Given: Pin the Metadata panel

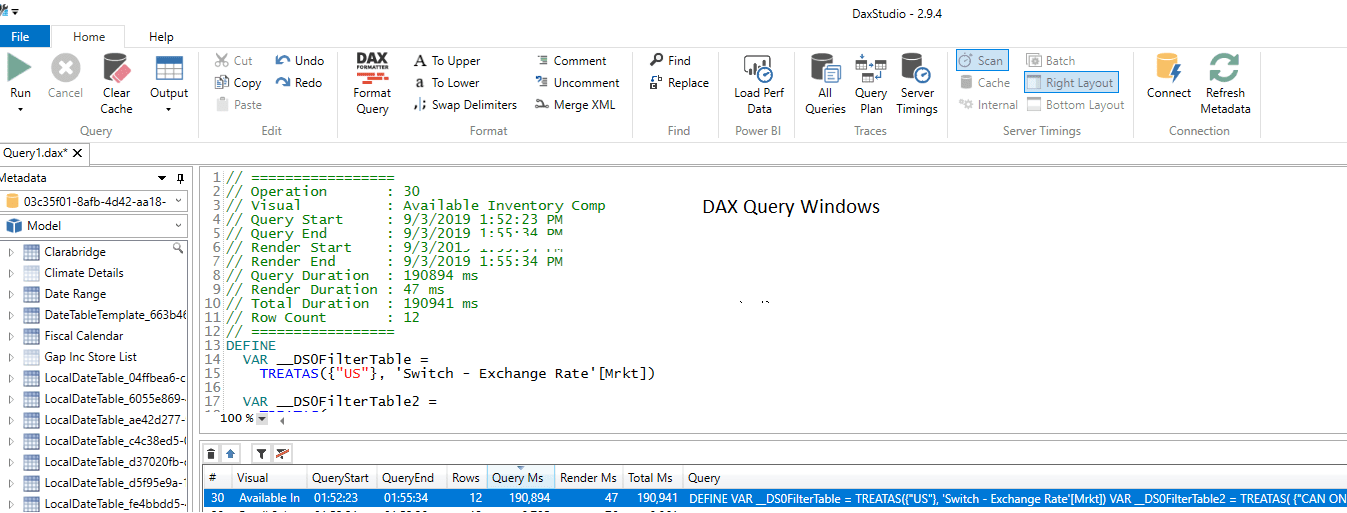Looking at the screenshot, I should (180, 178).
